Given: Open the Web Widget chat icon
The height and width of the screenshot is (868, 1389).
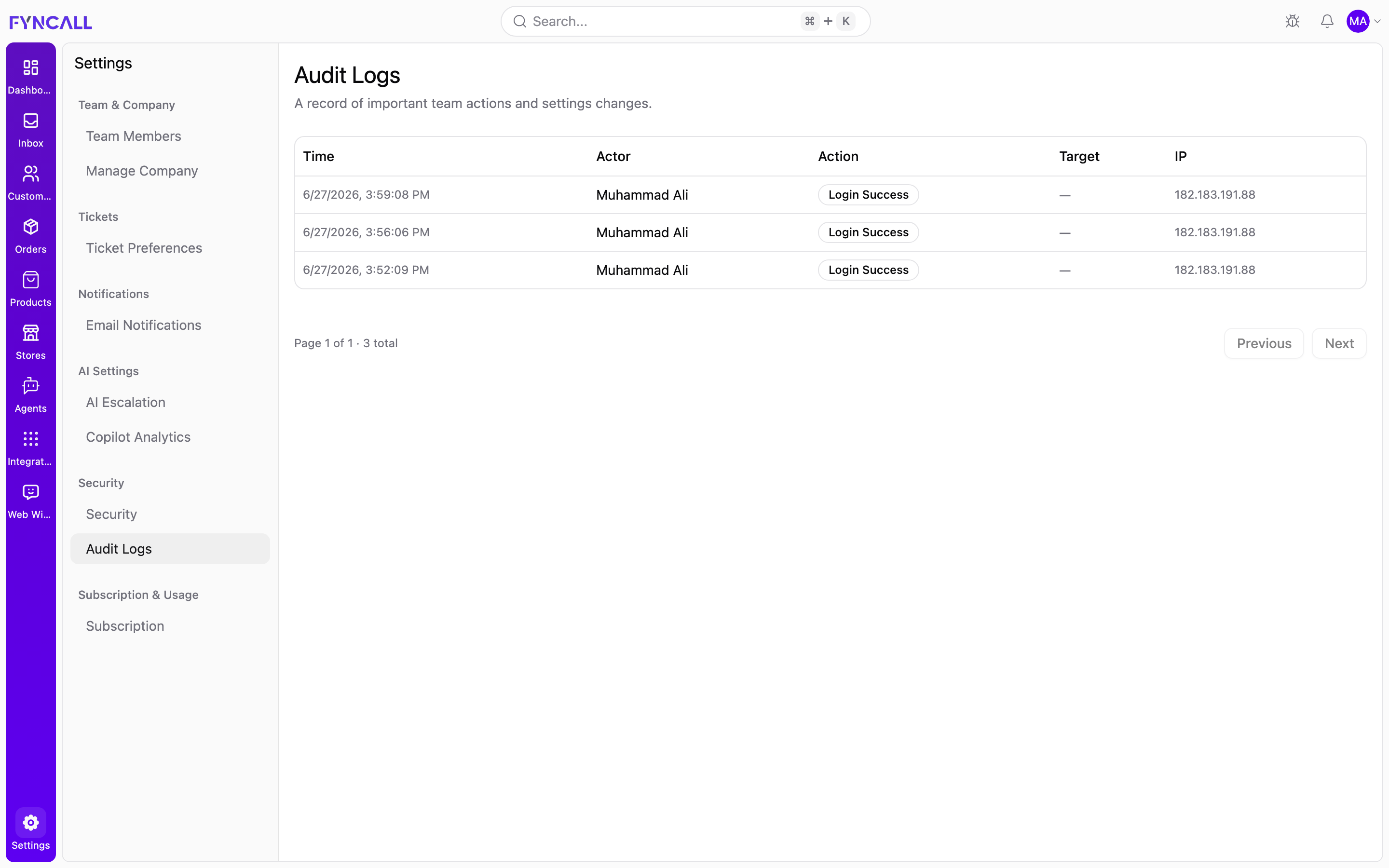Looking at the screenshot, I should pos(30,492).
